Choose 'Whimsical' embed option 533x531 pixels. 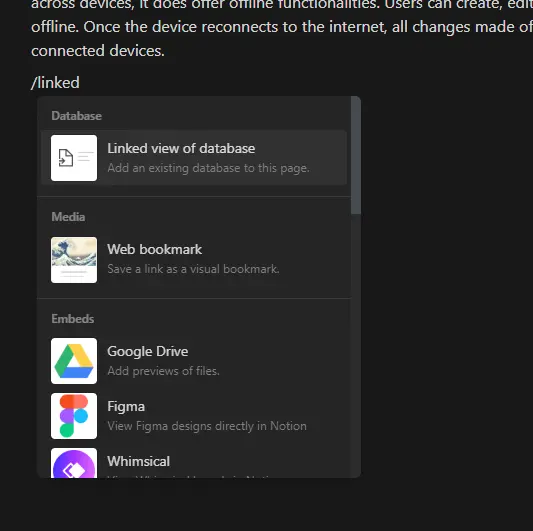coord(194,462)
